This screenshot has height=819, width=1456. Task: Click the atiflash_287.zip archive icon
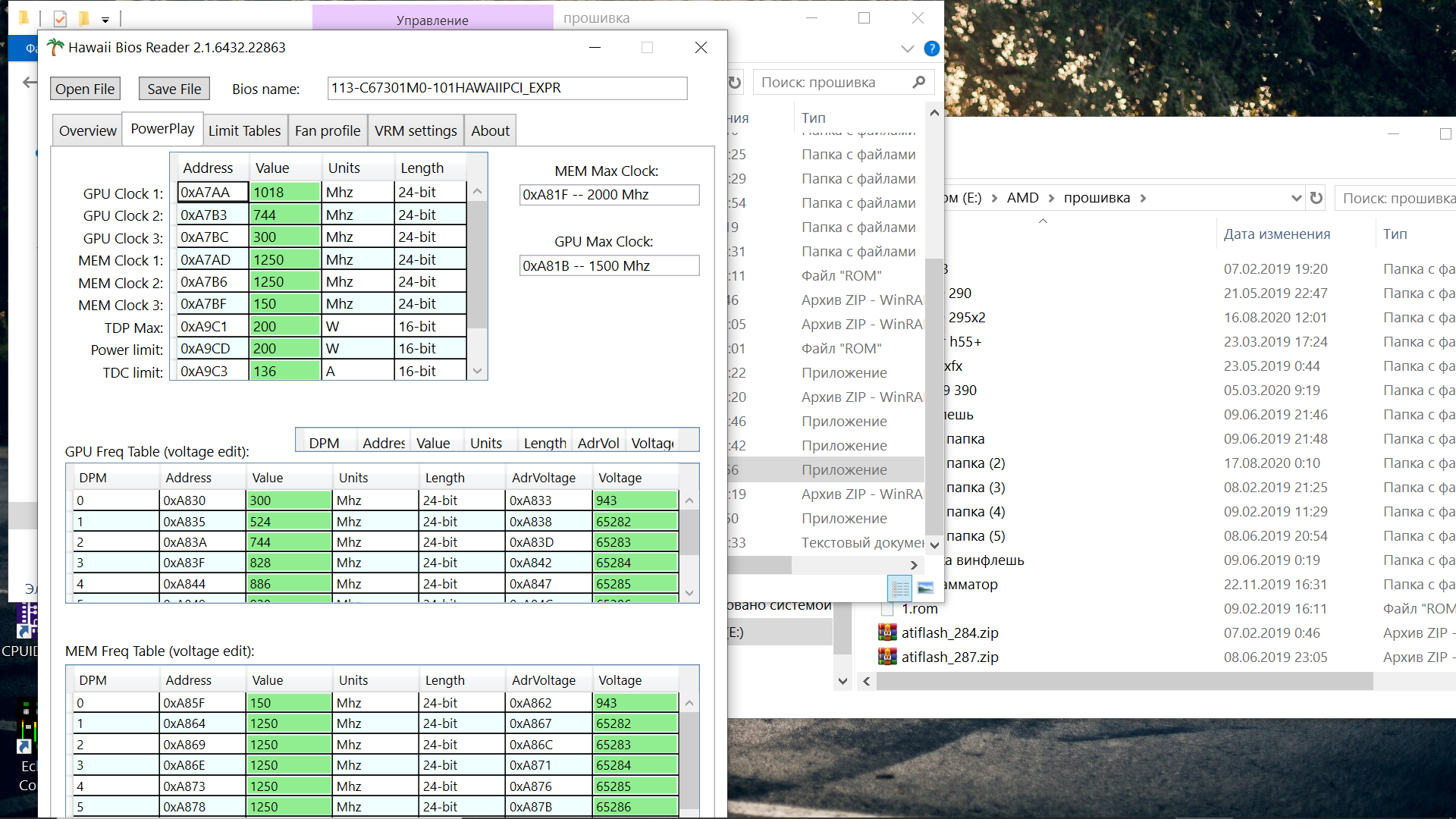click(x=887, y=657)
